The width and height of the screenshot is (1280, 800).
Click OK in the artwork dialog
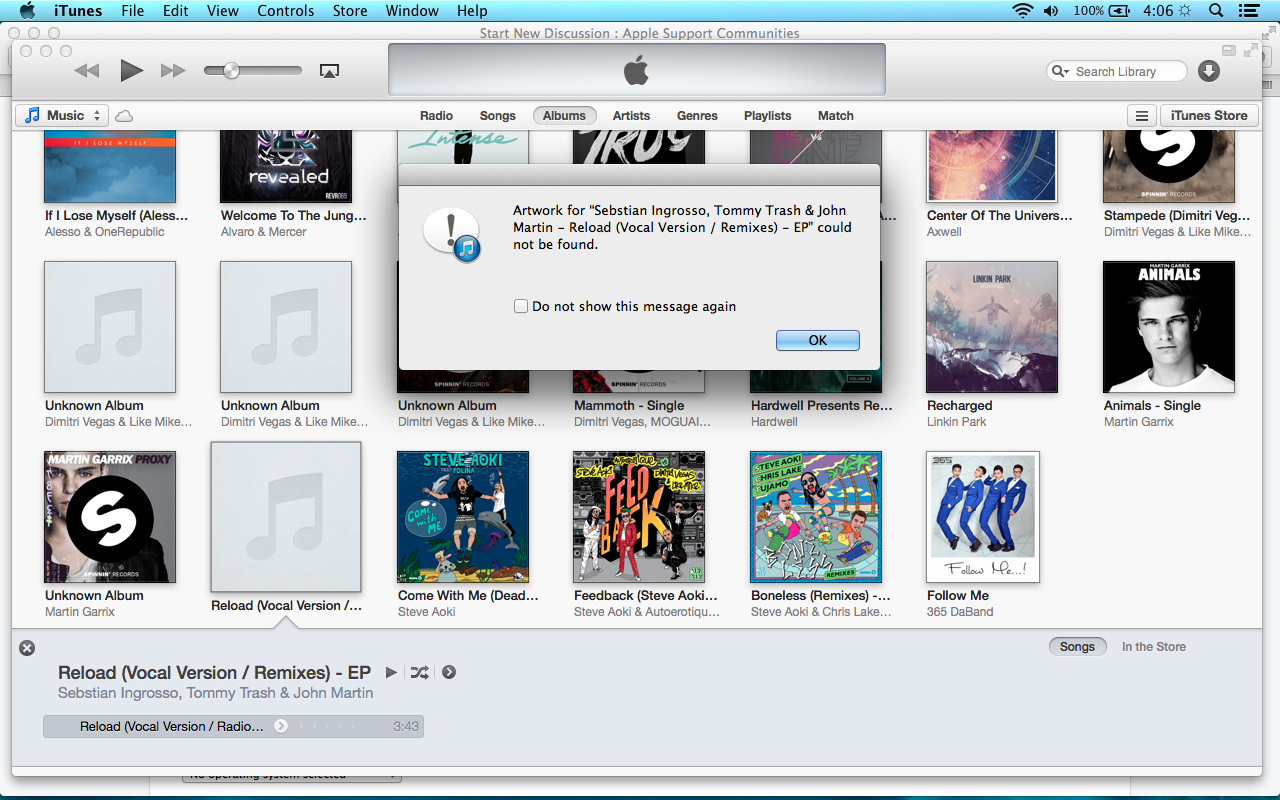818,340
